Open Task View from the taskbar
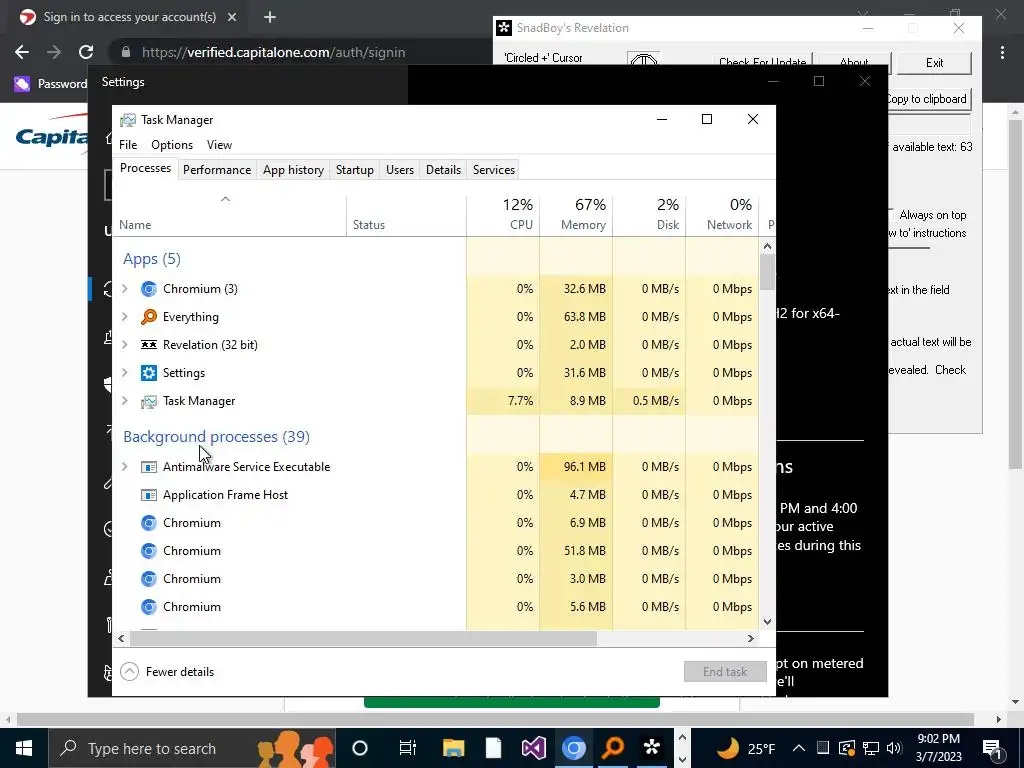Image resolution: width=1024 pixels, height=768 pixels. [x=408, y=748]
